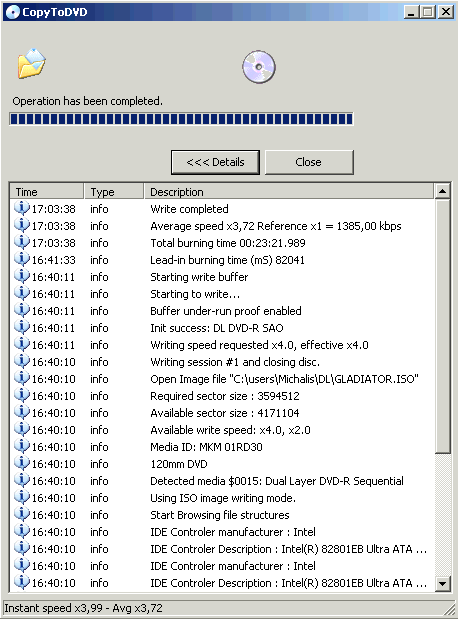The height and width of the screenshot is (619, 458).
Task: Click info icon beside Average speed row
Action: [21, 225]
